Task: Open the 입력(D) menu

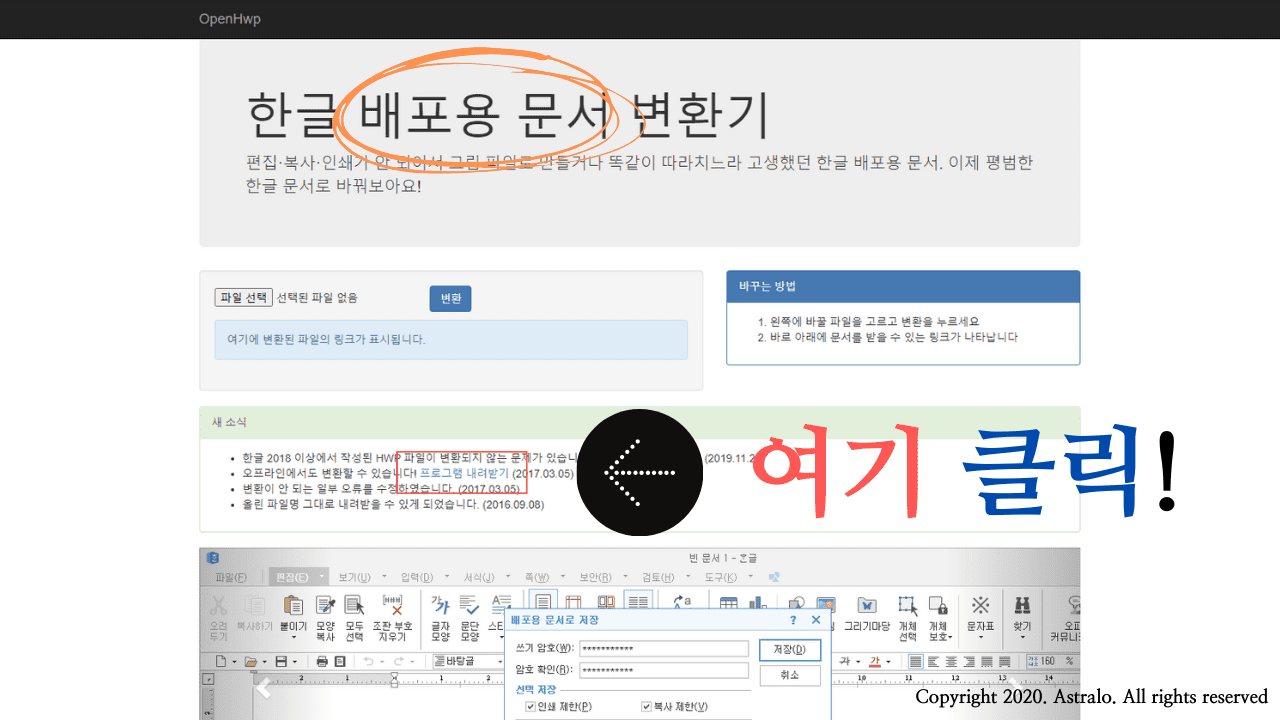Action: tap(417, 577)
